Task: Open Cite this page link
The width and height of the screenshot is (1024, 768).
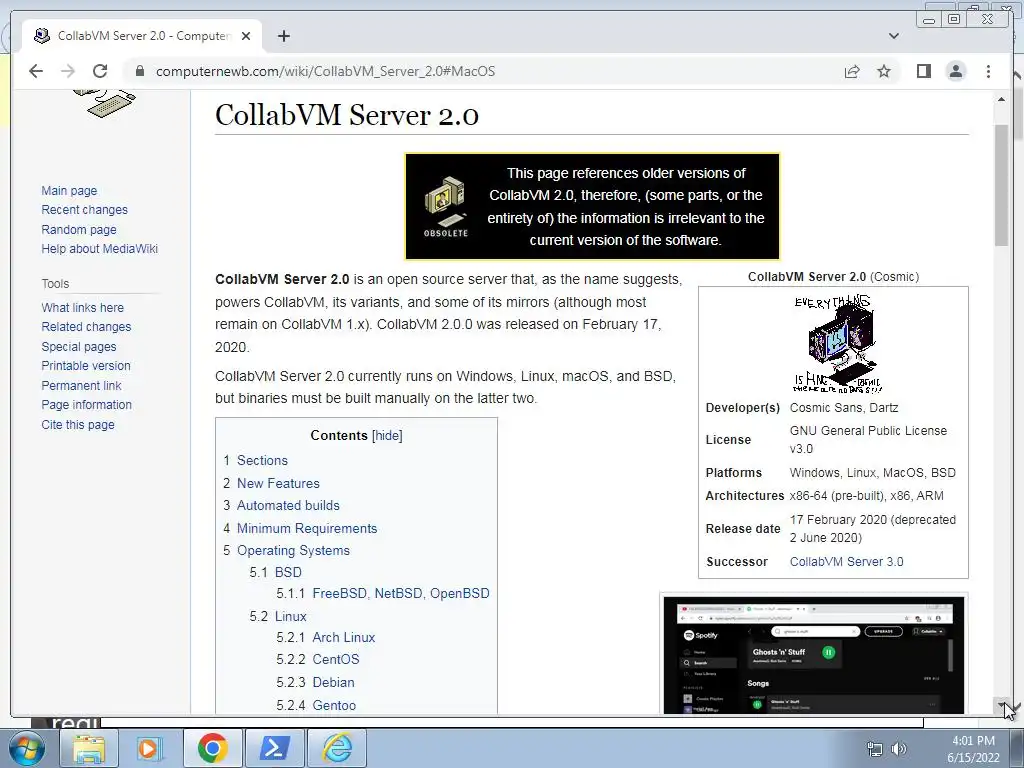Action: click(78, 424)
